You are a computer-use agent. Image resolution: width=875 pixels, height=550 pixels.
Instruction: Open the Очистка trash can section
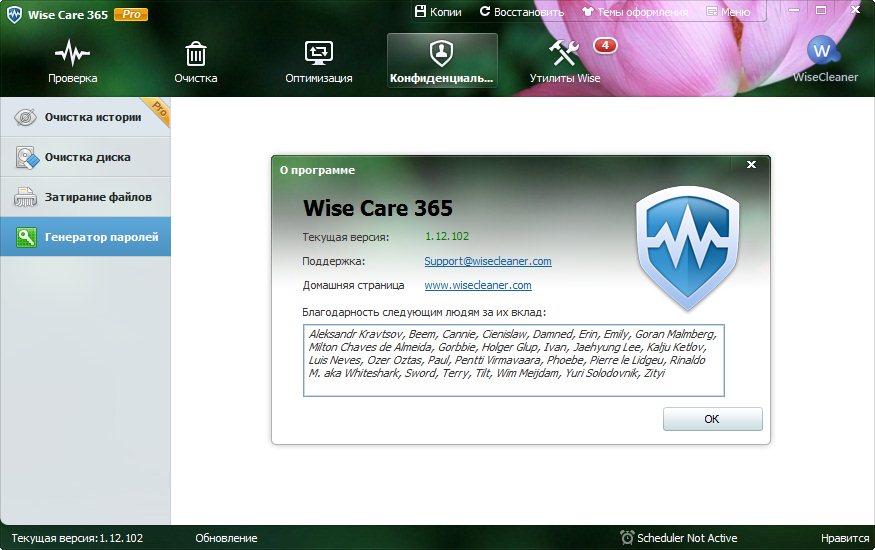[x=196, y=61]
